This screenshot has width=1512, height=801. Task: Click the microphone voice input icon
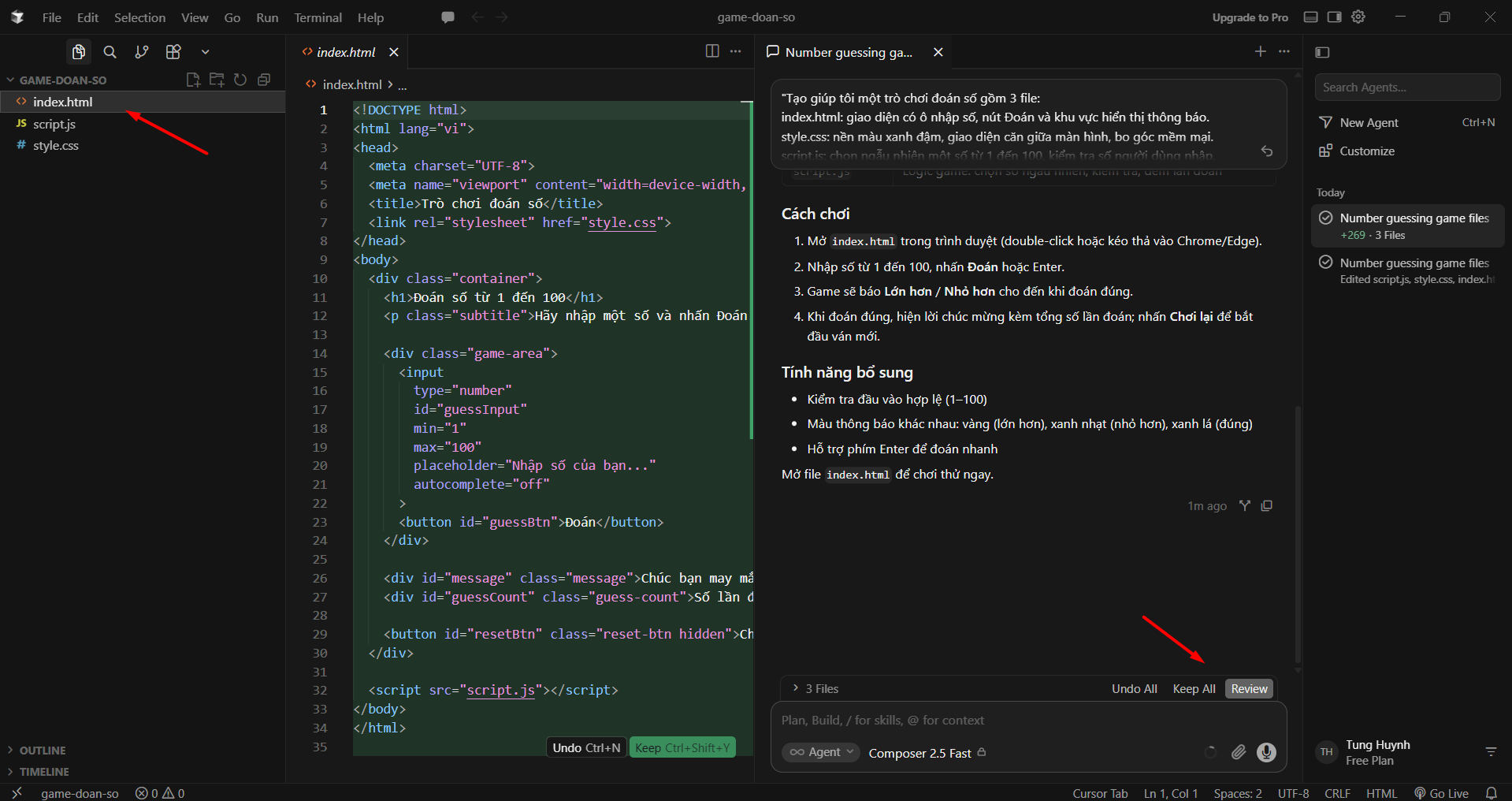click(x=1266, y=752)
